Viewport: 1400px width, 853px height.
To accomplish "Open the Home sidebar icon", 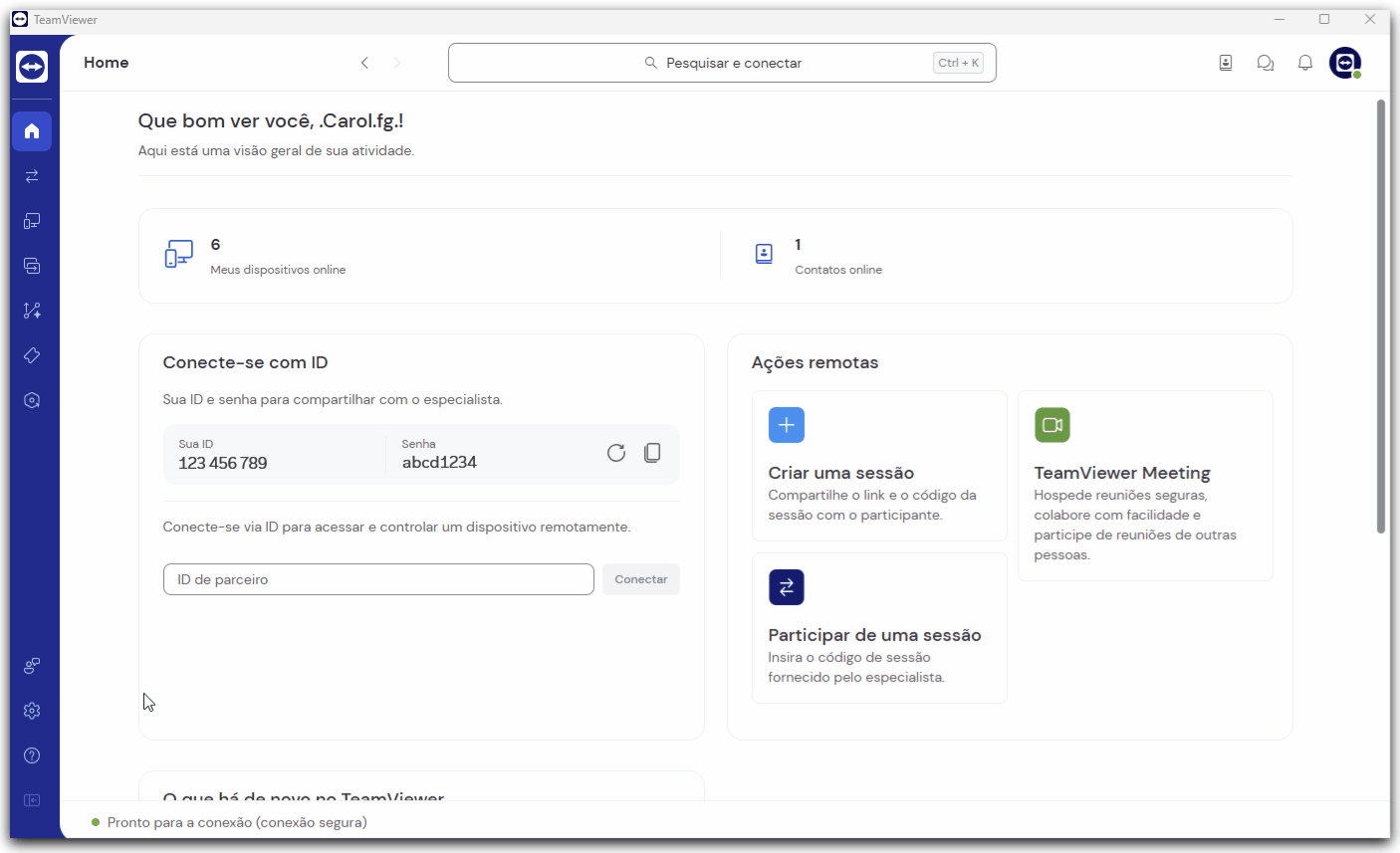I will click(x=32, y=131).
